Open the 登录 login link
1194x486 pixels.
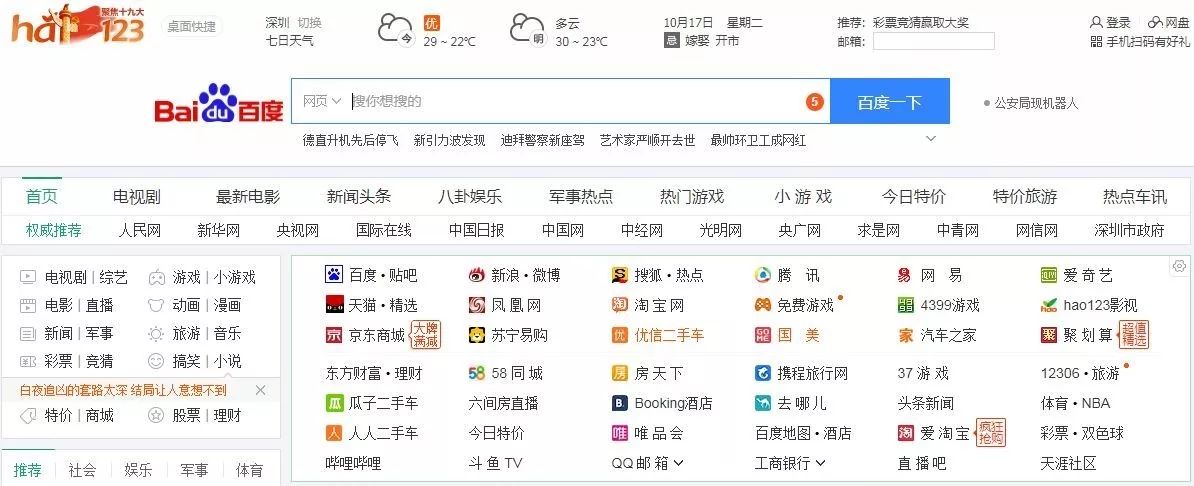1111,22
